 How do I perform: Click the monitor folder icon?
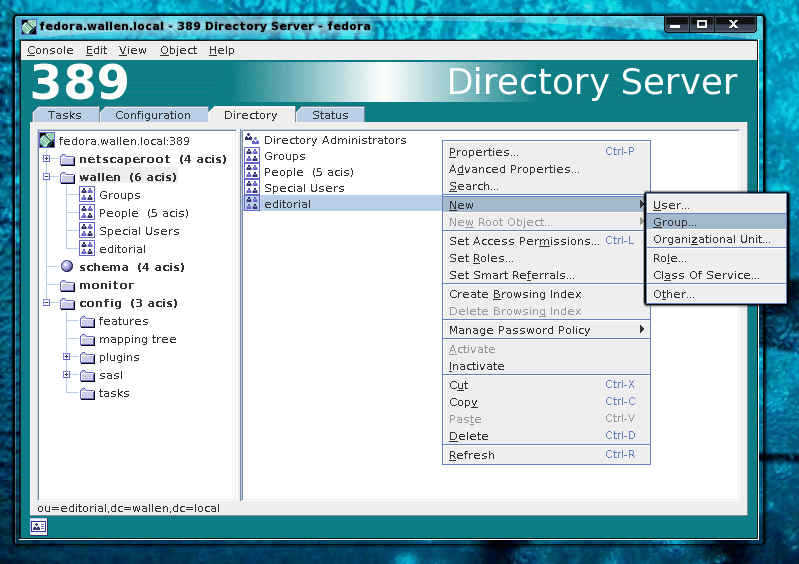pos(67,285)
